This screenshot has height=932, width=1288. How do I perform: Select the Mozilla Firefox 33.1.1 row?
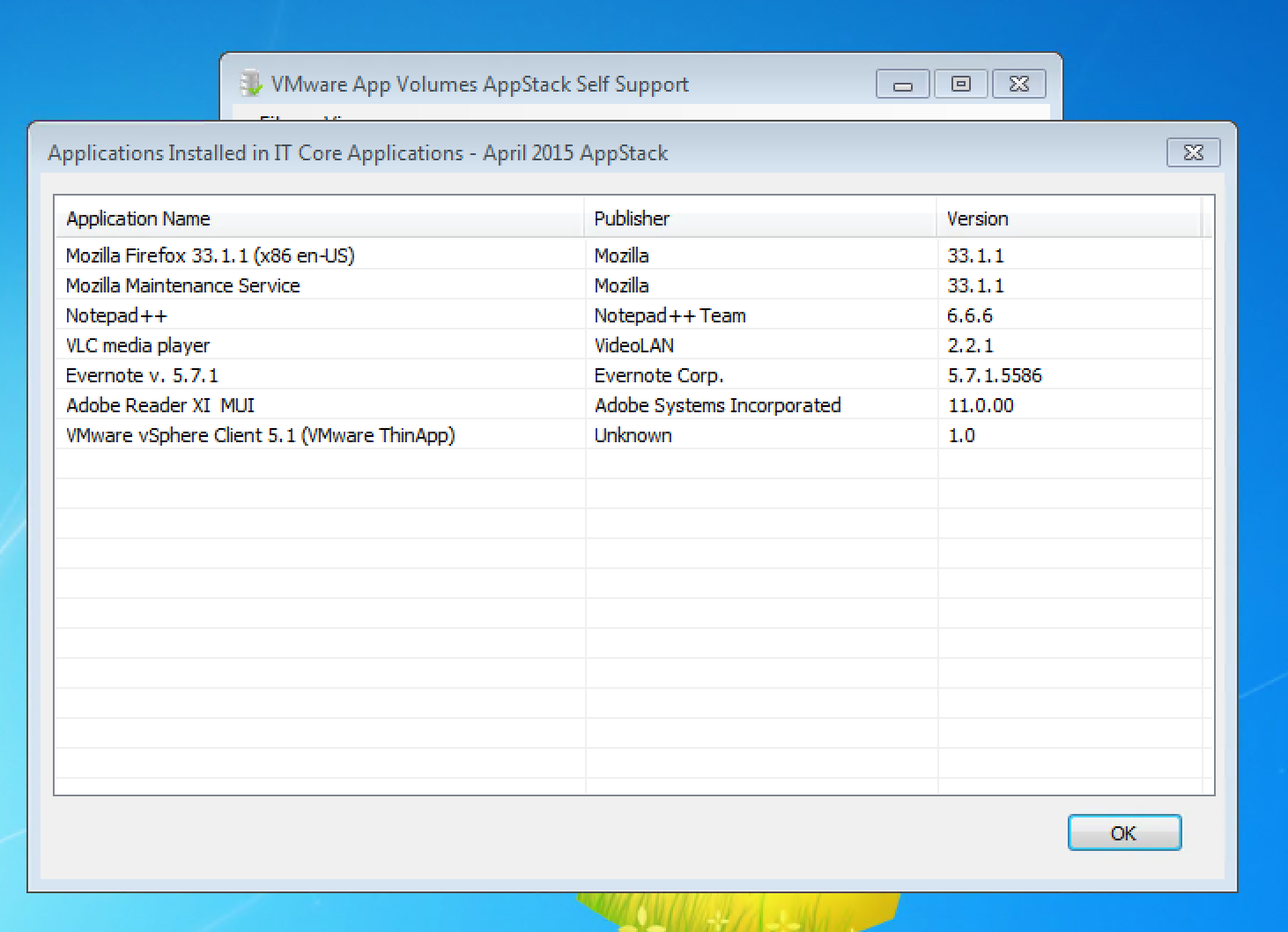(210, 255)
